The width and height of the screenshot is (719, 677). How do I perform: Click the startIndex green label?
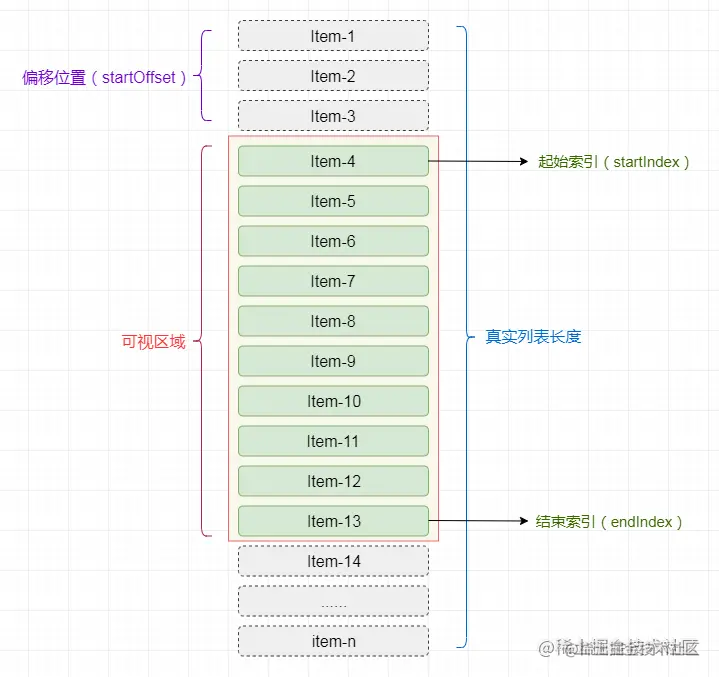pos(614,162)
